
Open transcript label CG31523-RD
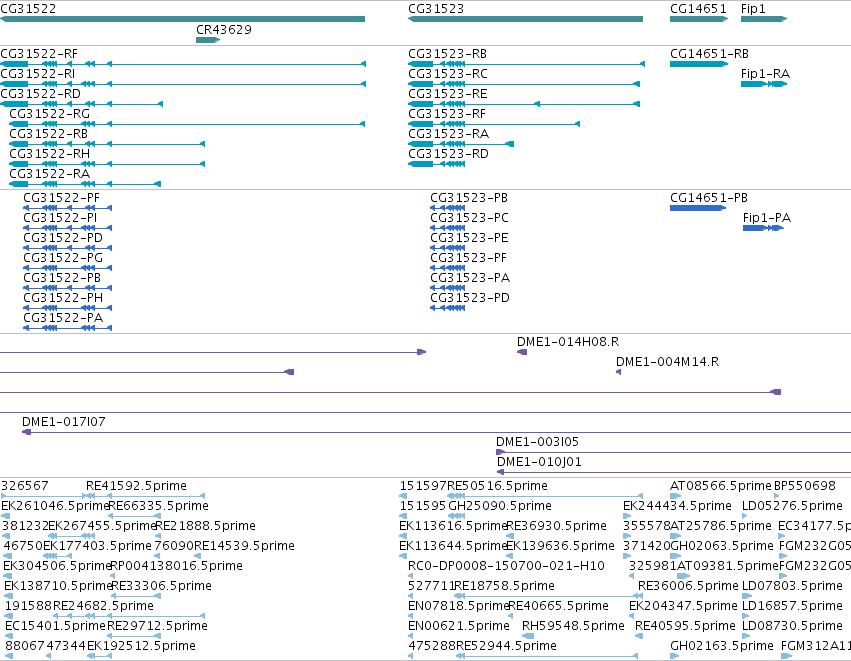click(448, 154)
